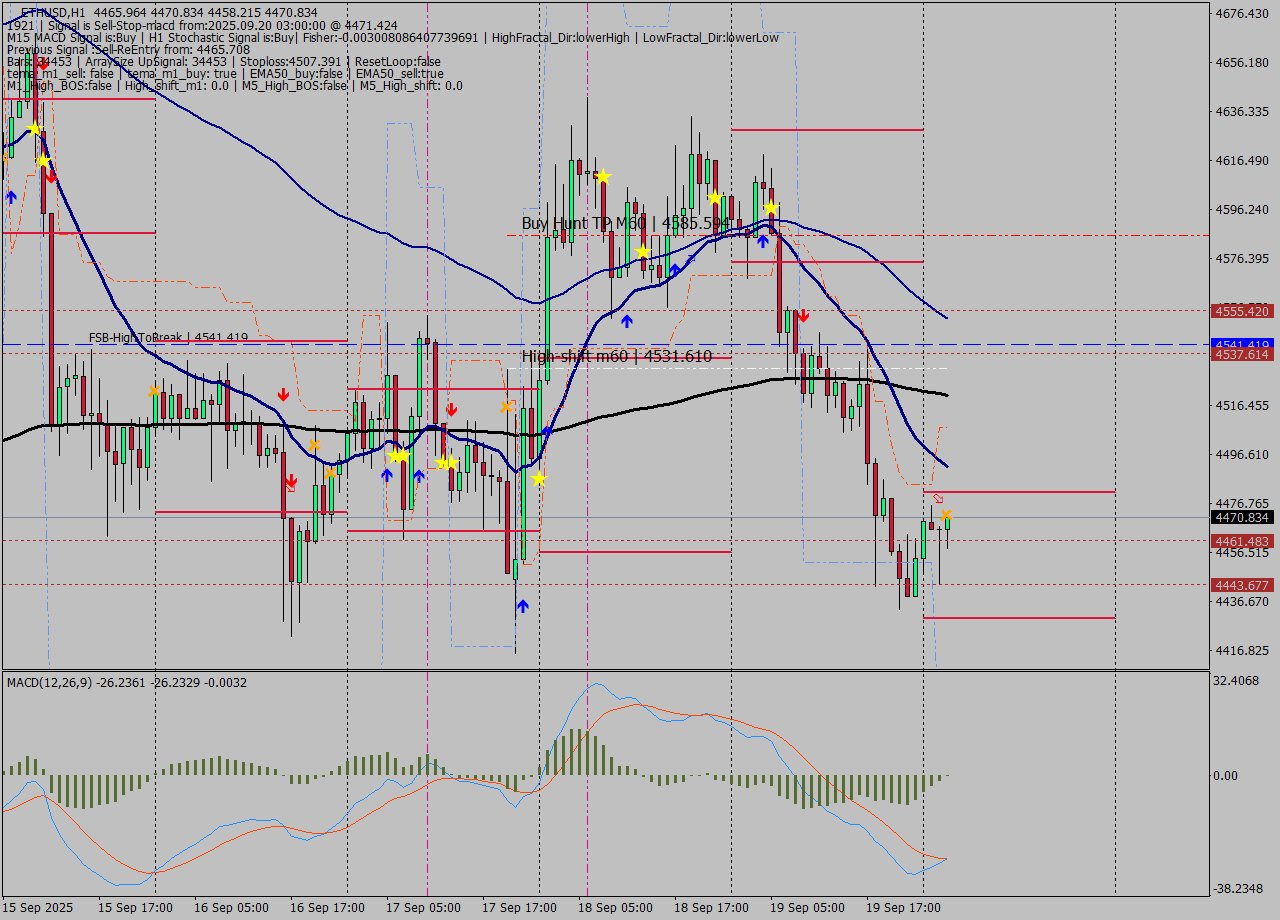Click the yellow star on the latest candle
The image size is (1280, 920).
pyautogui.click(x=946, y=514)
